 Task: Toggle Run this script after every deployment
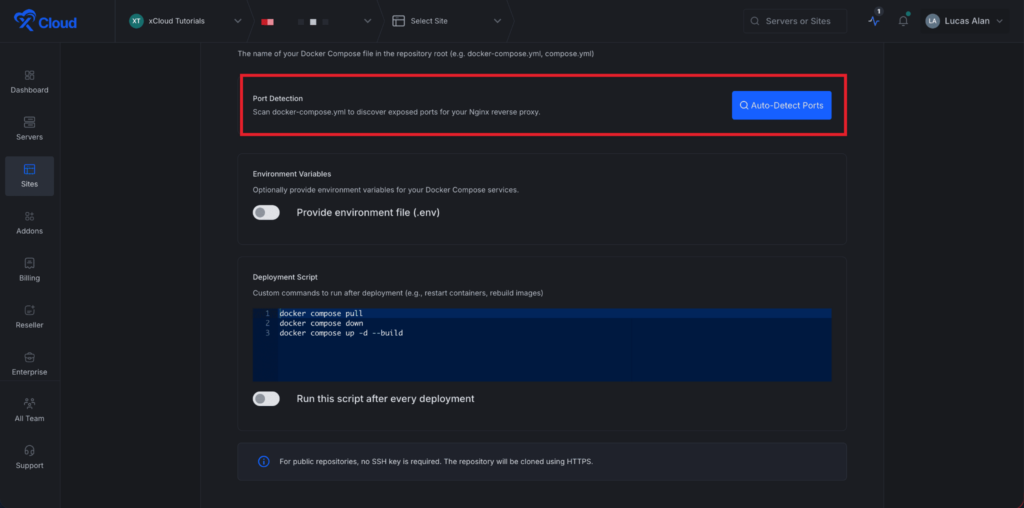point(266,398)
